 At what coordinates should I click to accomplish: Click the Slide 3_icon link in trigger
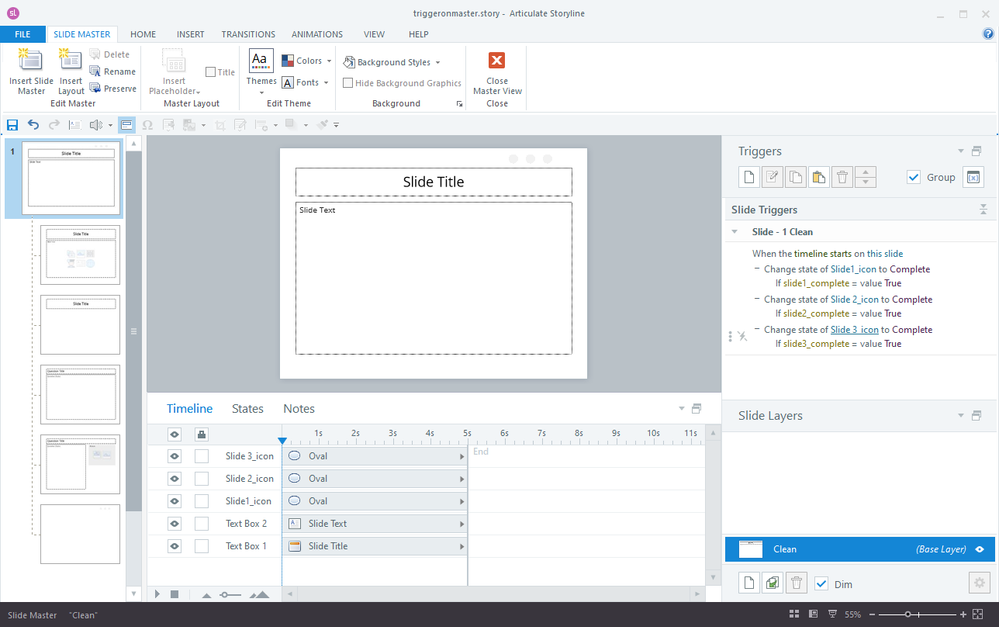[854, 330]
